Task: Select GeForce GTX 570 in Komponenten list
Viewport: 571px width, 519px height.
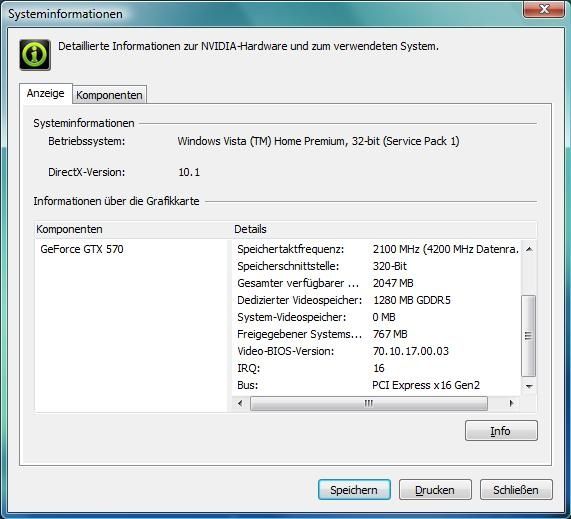Action: pyautogui.click(x=82, y=249)
